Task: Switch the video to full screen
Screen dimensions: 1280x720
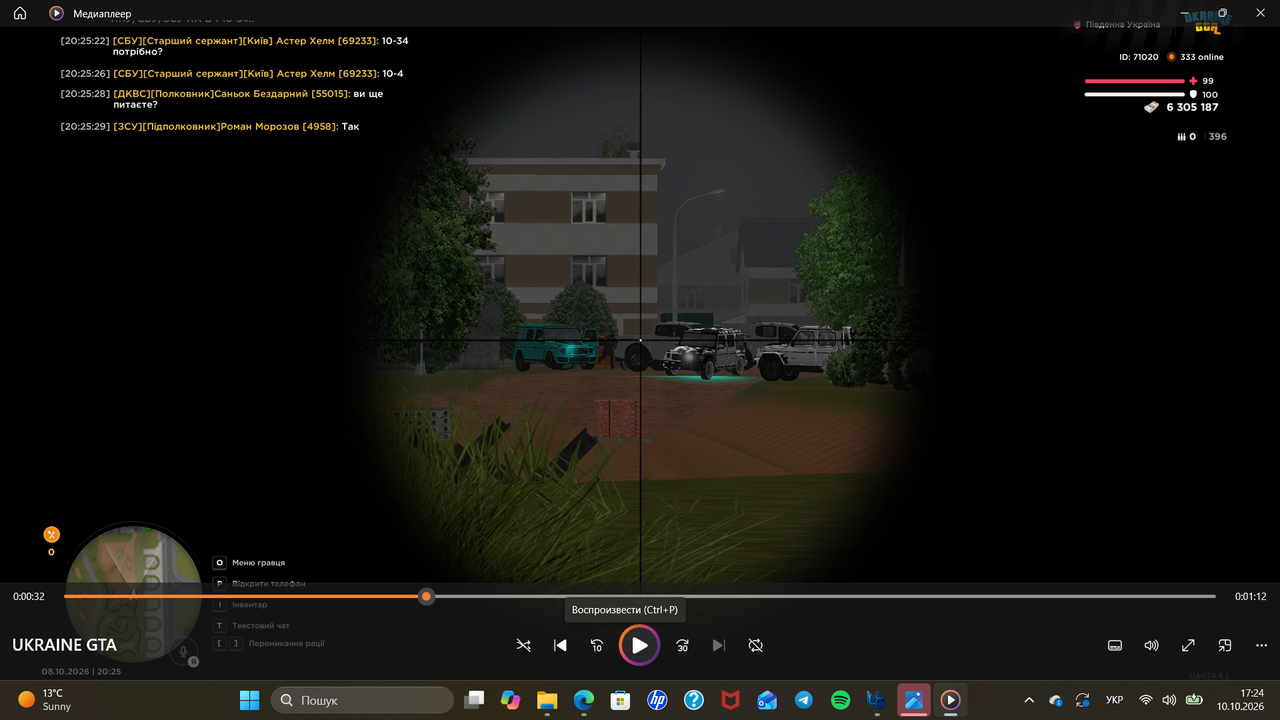Action: pos(1188,646)
